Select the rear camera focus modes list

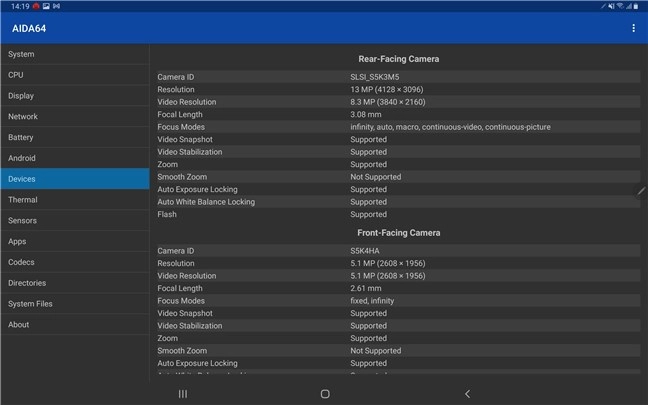click(450, 127)
